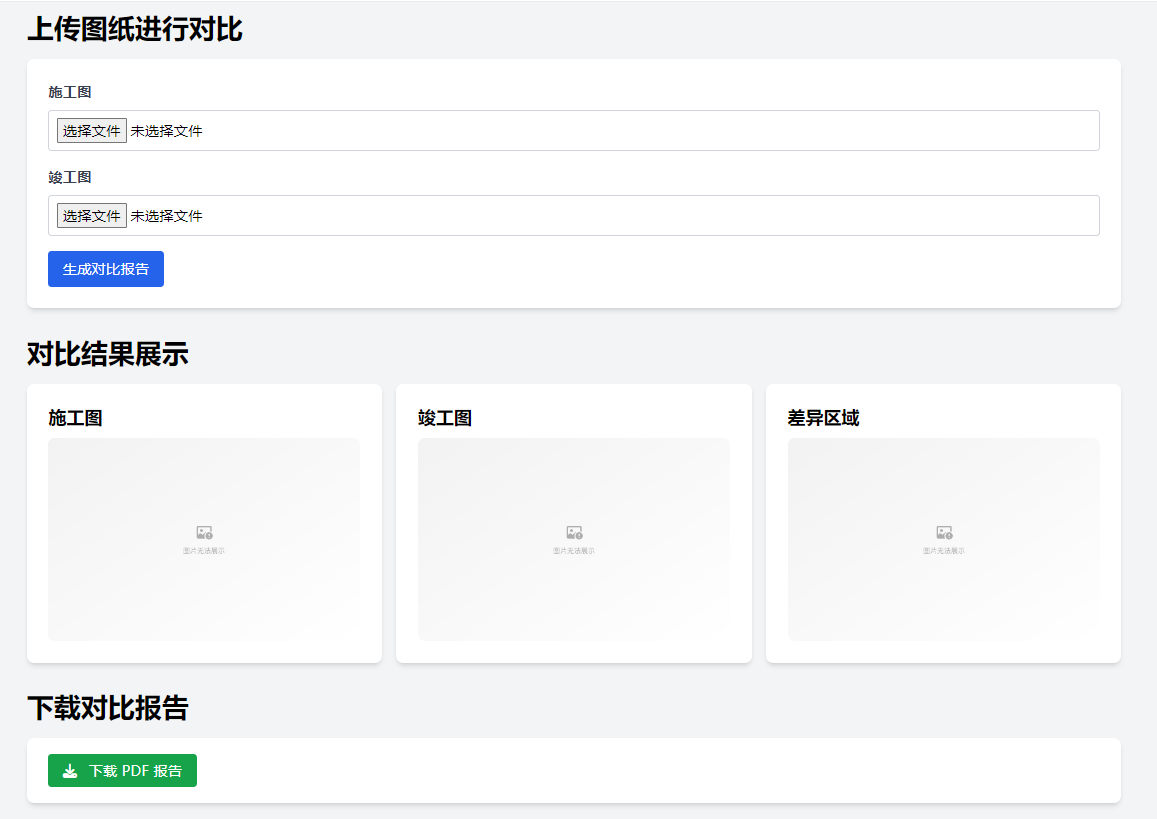
Task: Click 选择文件 button under 竣工图 label
Action: tap(91, 215)
